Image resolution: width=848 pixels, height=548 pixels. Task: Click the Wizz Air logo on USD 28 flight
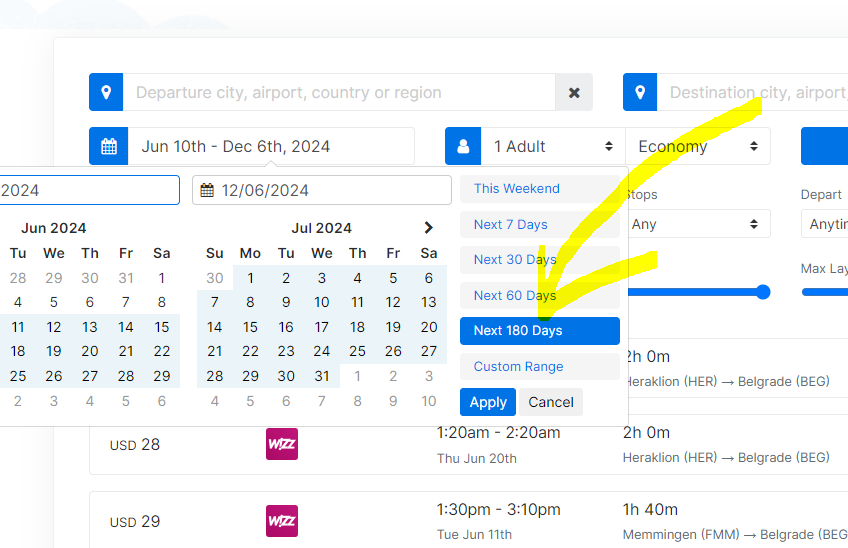[282, 444]
